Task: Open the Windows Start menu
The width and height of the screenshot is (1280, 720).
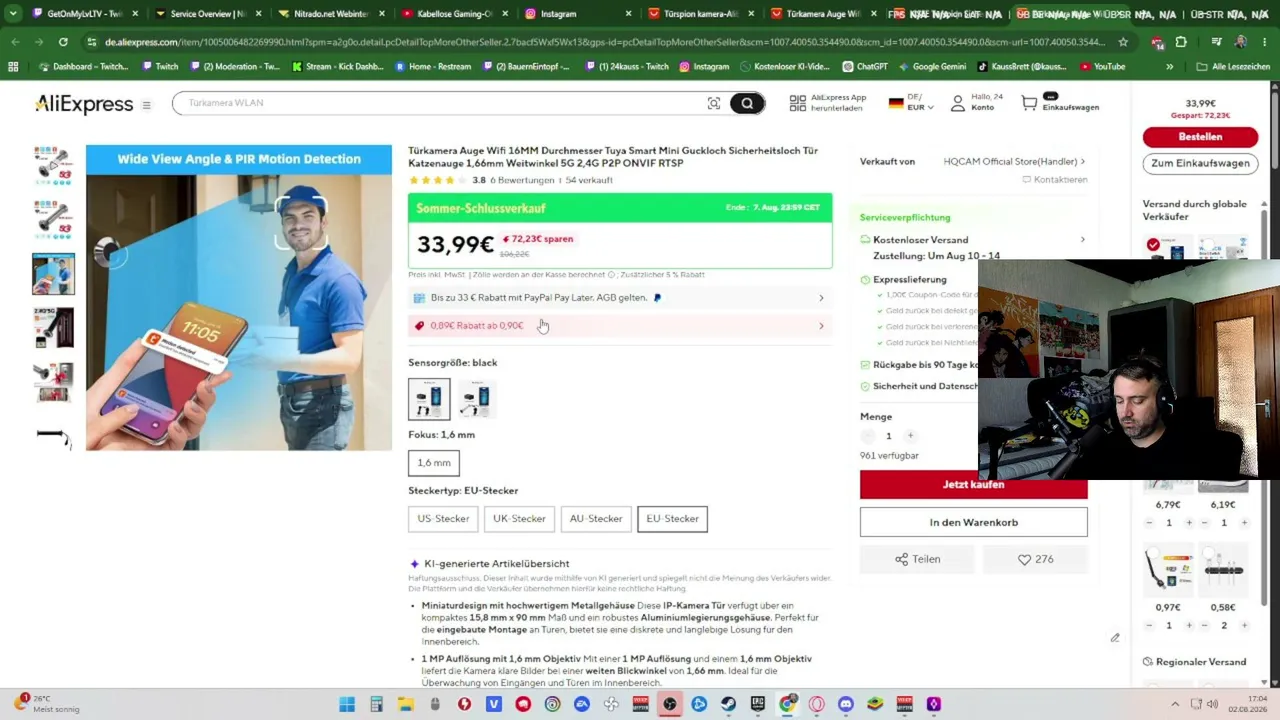Action: (x=347, y=704)
